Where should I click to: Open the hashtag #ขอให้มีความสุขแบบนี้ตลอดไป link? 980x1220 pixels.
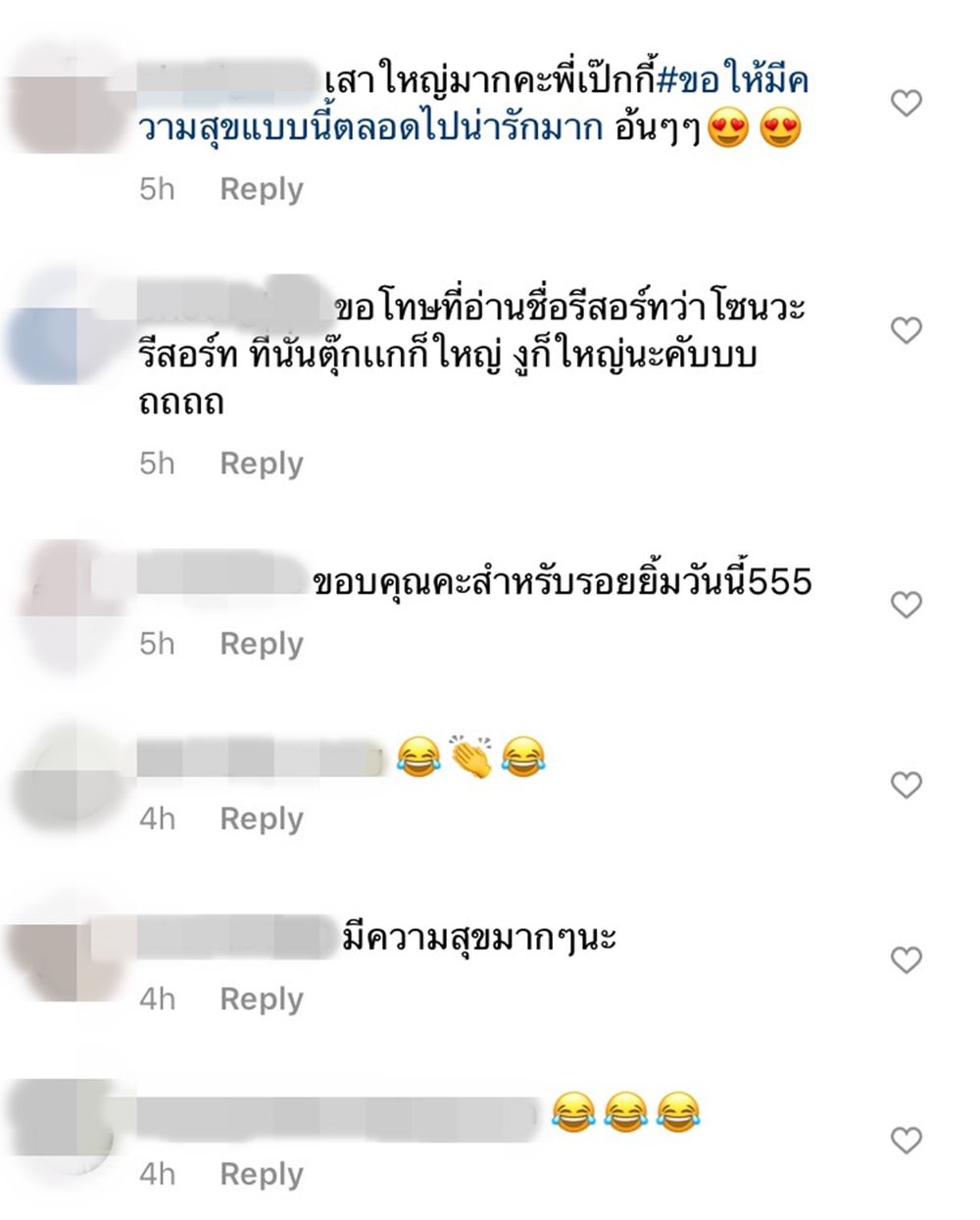[474, 104]
